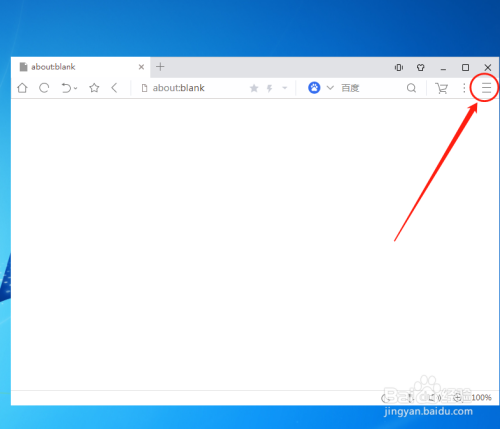Open favorites with the star outline icon

(x=94, y=88)
